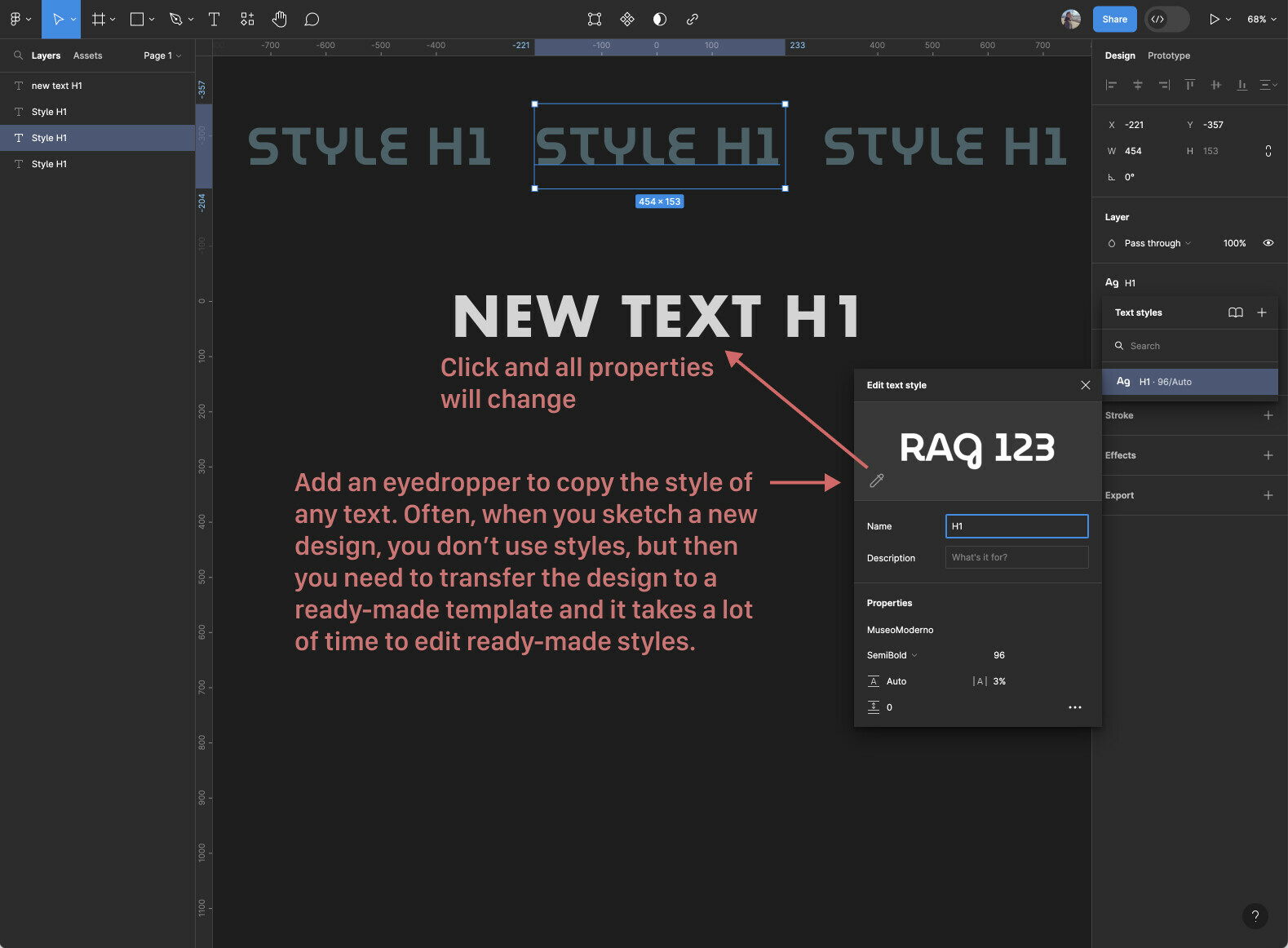Switch to the Prototype tab
Viewport: 1288px width, 948px height.
1169,55
